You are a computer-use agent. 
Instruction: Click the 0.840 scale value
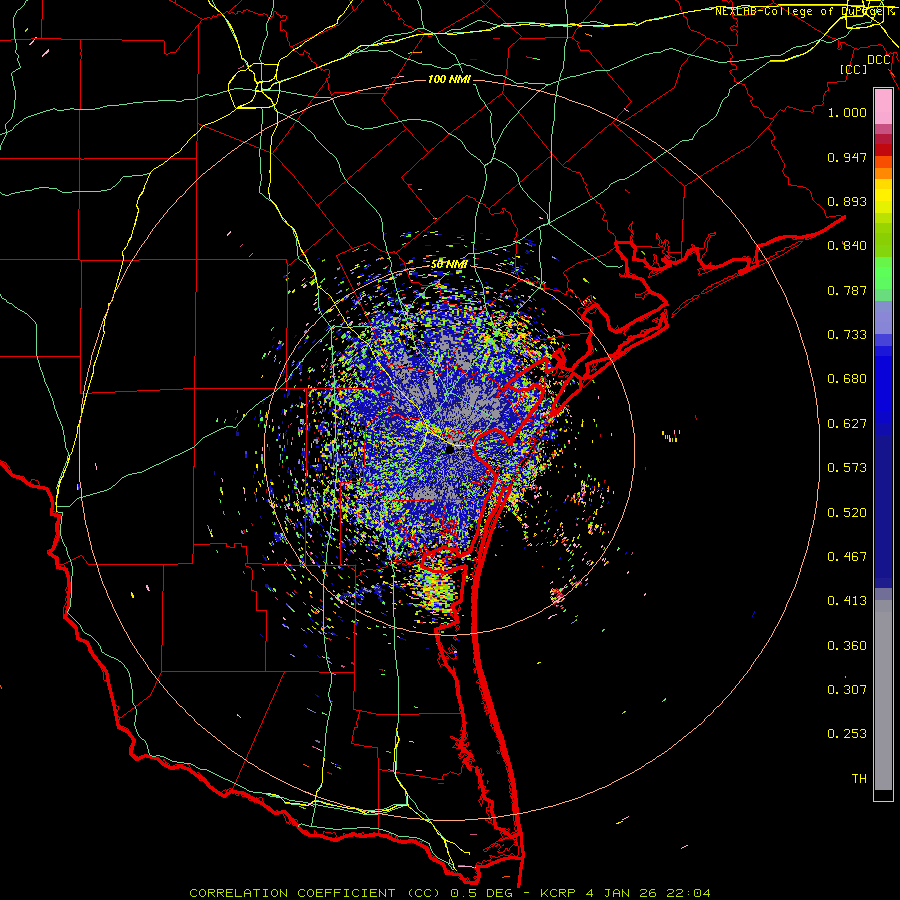pyautogui.click(x=847, y=246)
